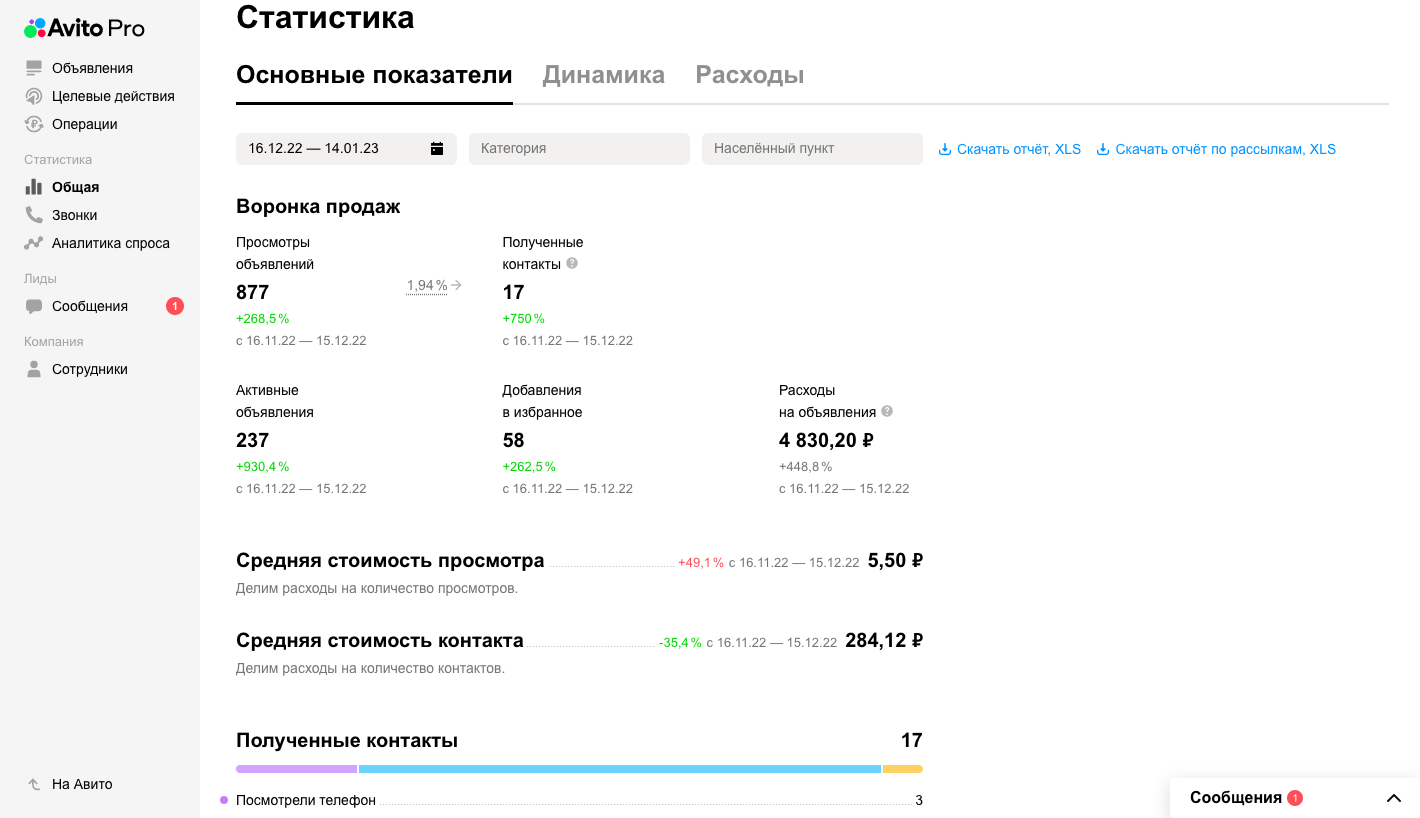Screen dimensions: 1420x818
Task: Open calendar icon in date range field
Action: point(437,148)
